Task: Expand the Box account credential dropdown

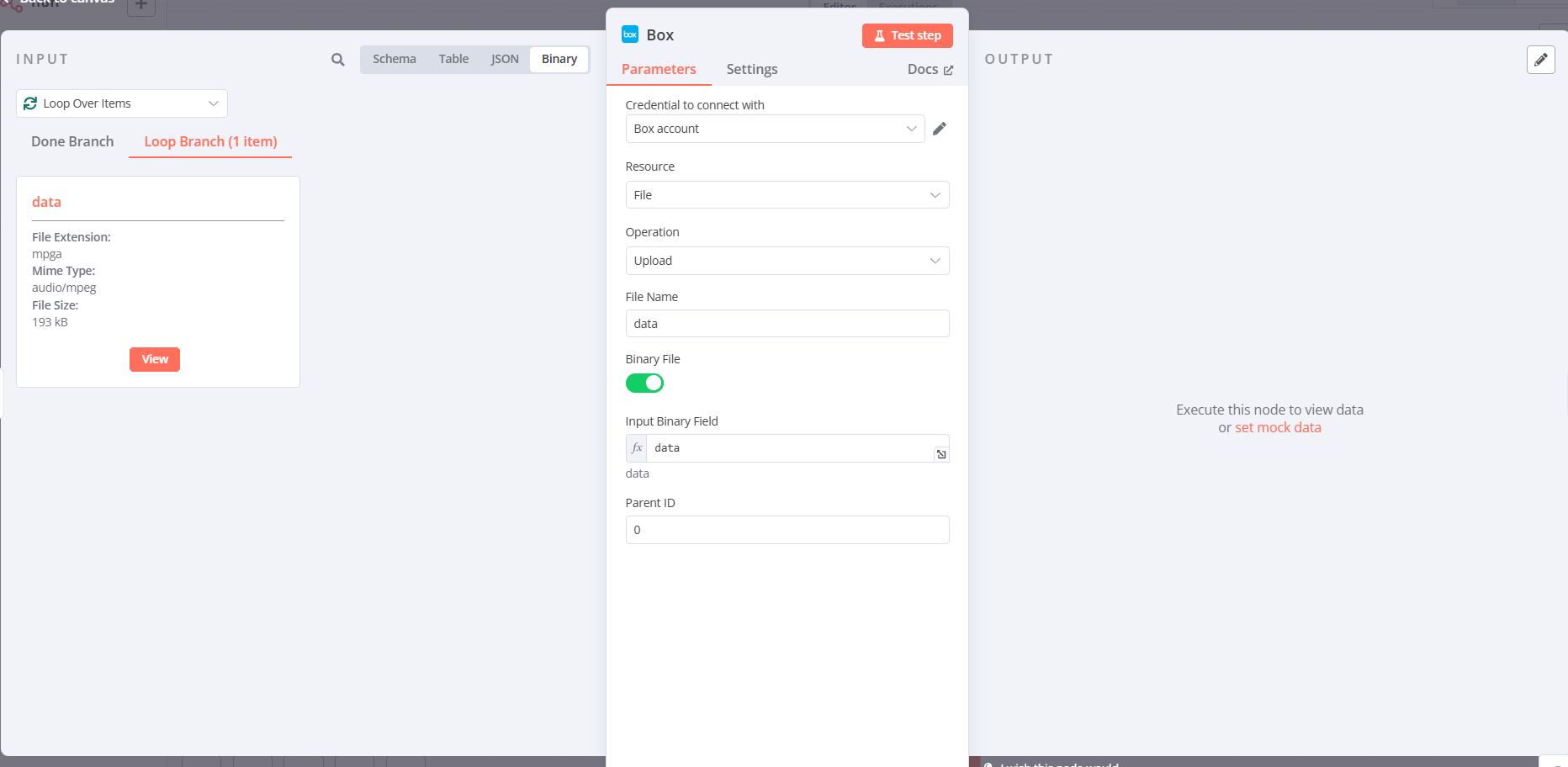Action: click(x=775, y=129)
